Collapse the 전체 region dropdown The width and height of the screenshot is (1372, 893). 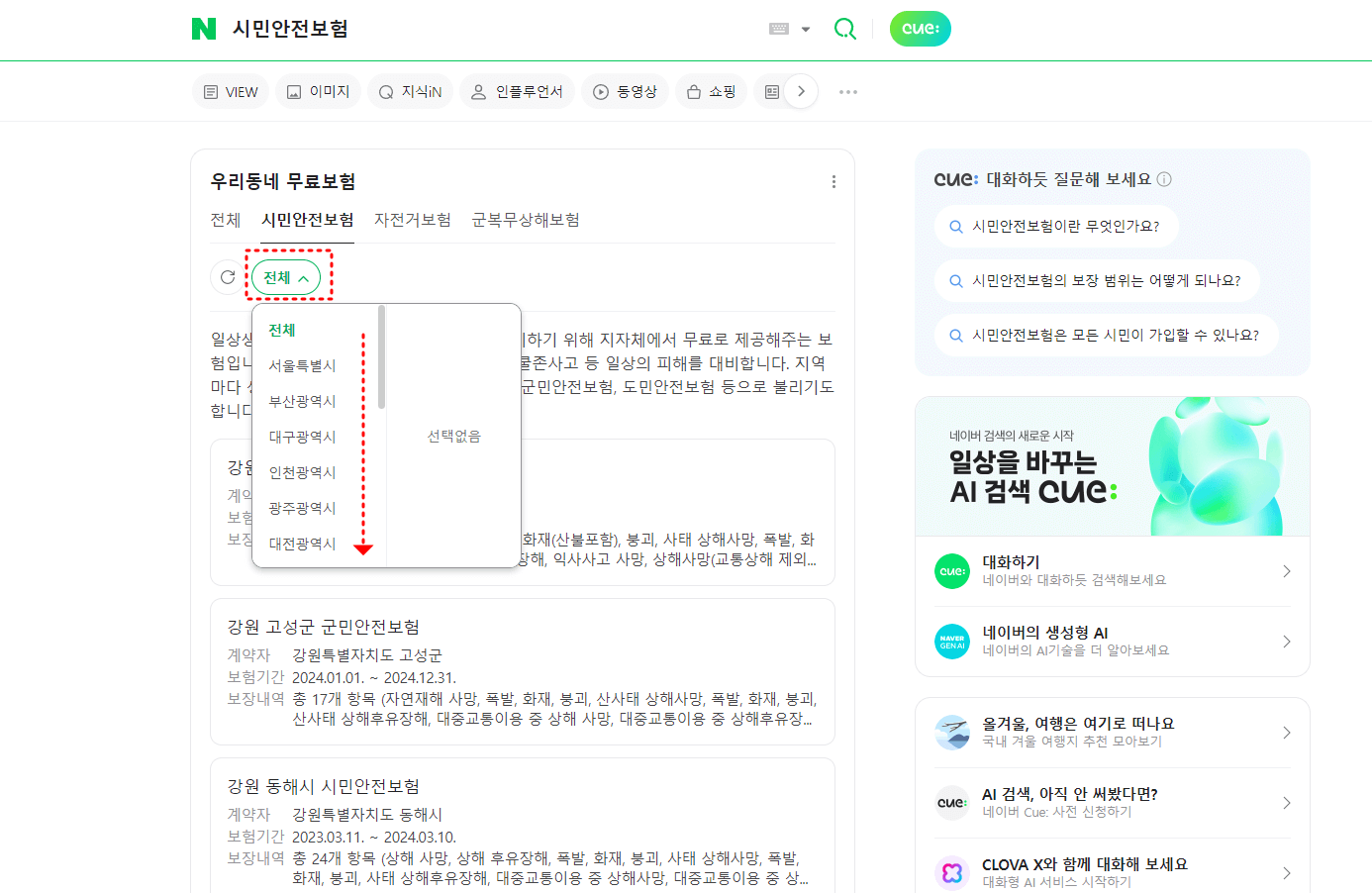click(x=288, y=277)
